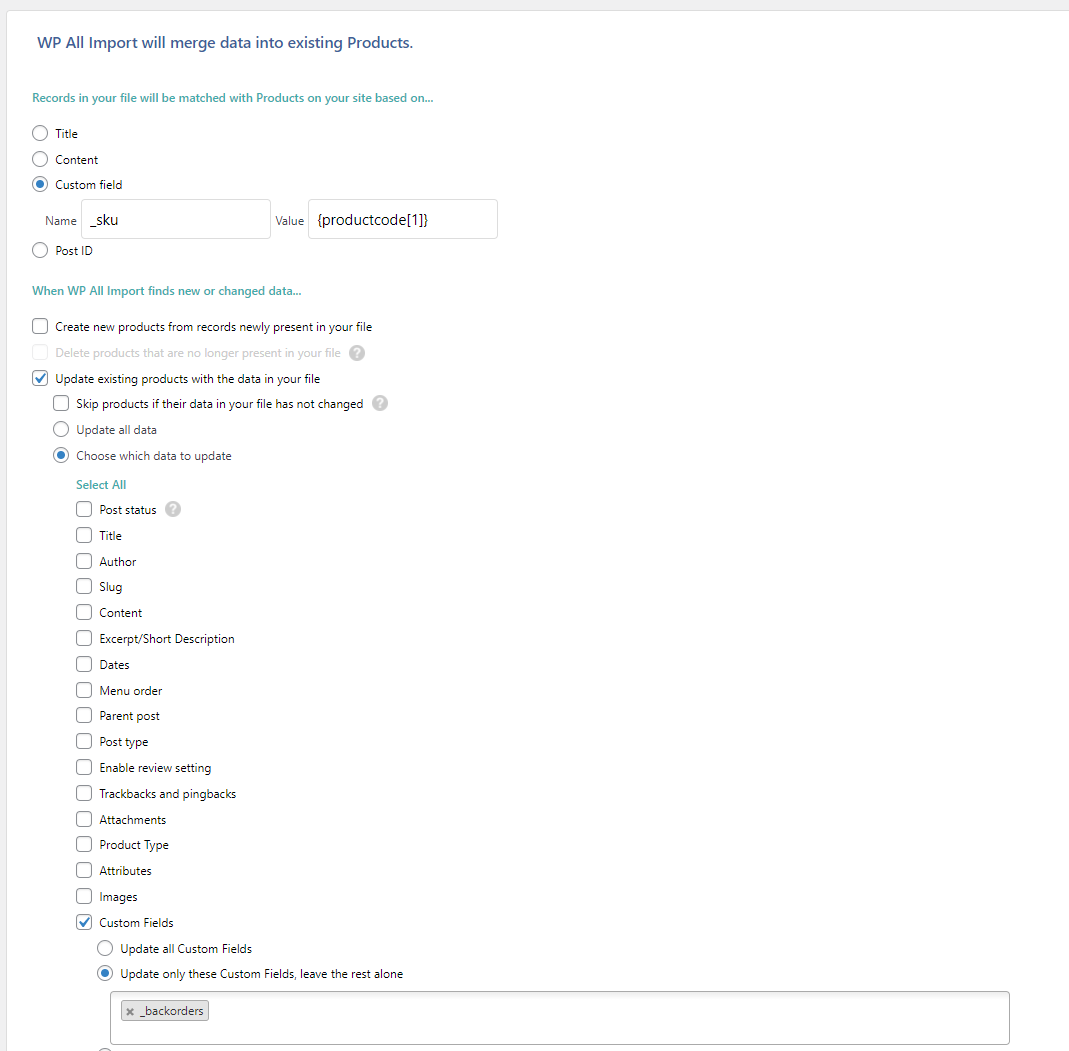Remove the _backorders tag using x icon
This screenshot has width=1069, height=1051.
click(130, 1012)
